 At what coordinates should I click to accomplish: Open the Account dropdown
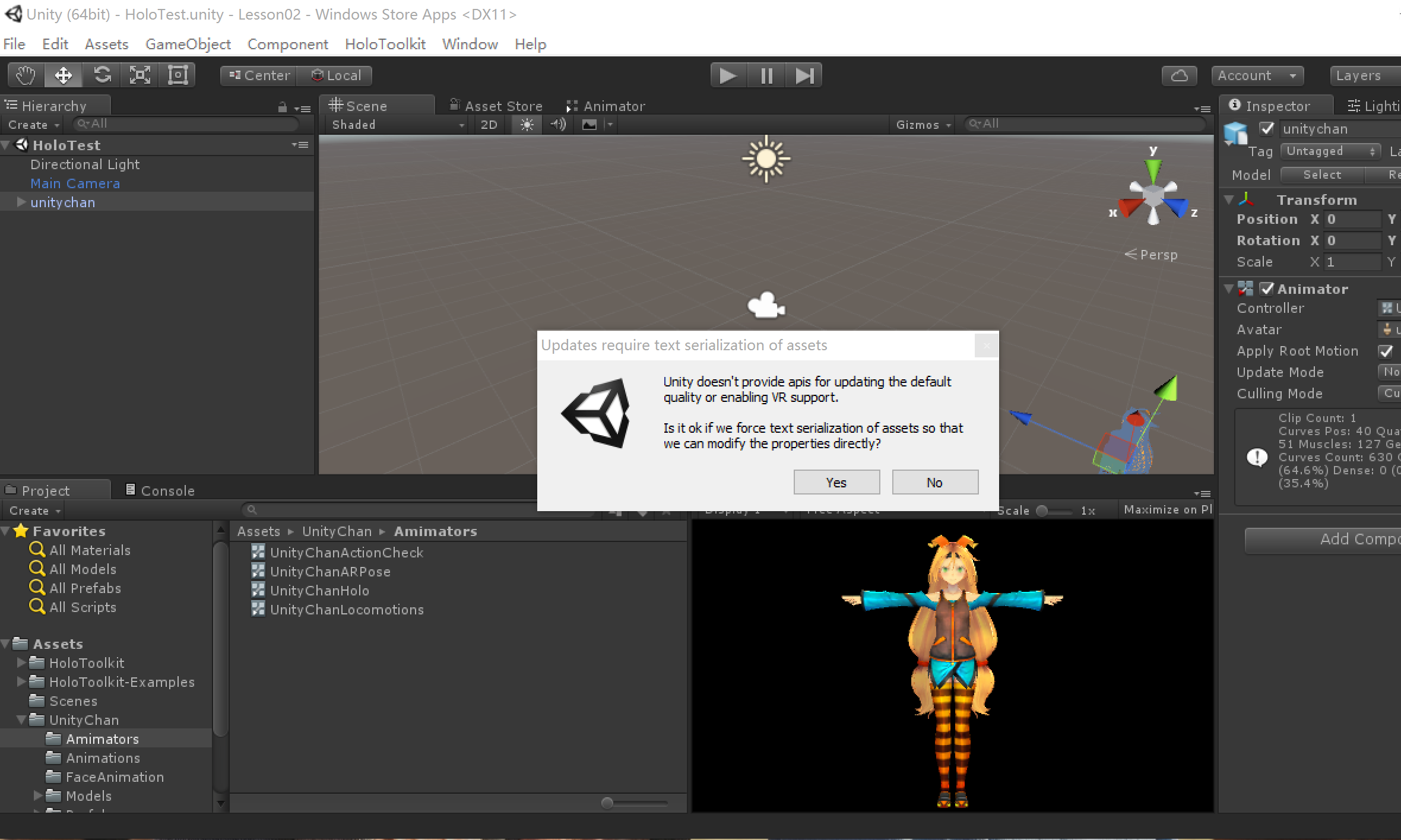point(1257,75)
